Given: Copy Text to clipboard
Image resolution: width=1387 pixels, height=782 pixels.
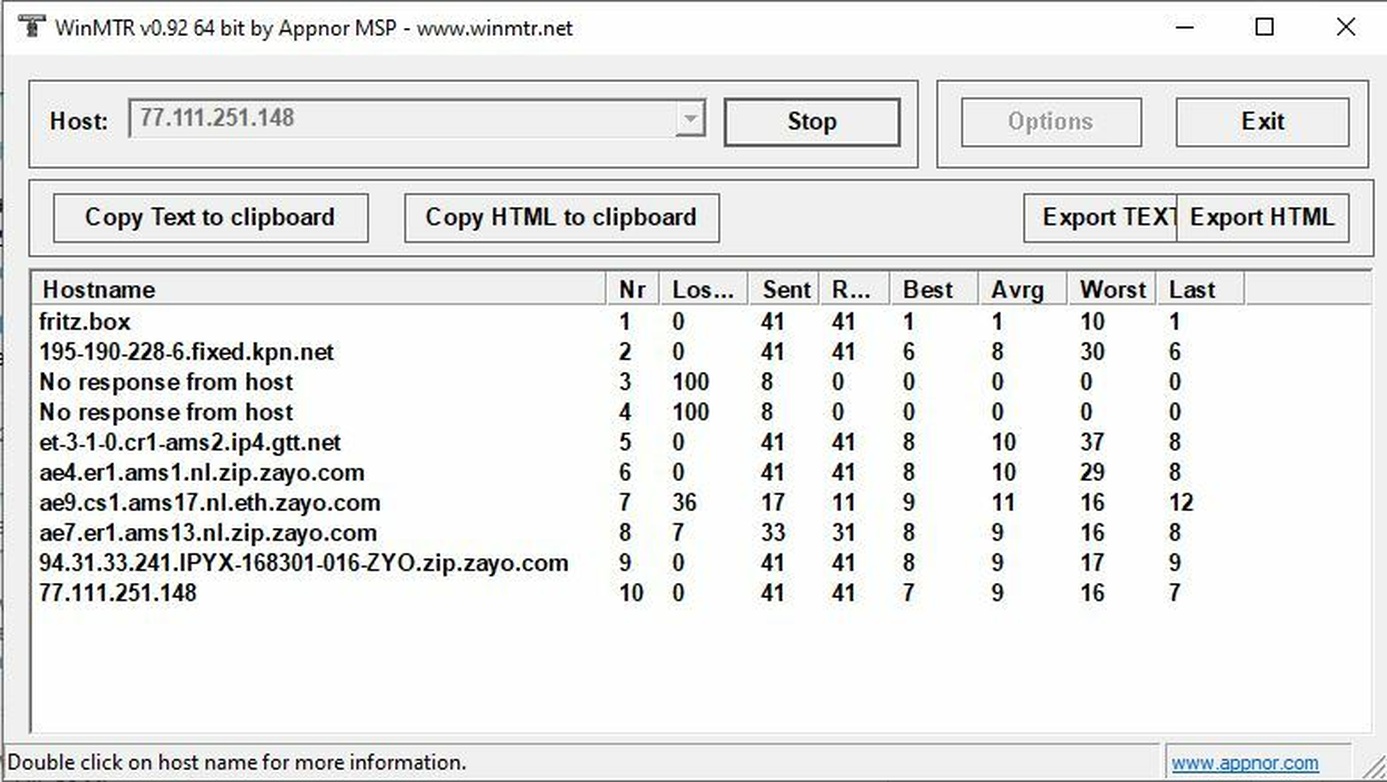Looking at the screenshot, I should pyautogui.click(x=210, y=218).
